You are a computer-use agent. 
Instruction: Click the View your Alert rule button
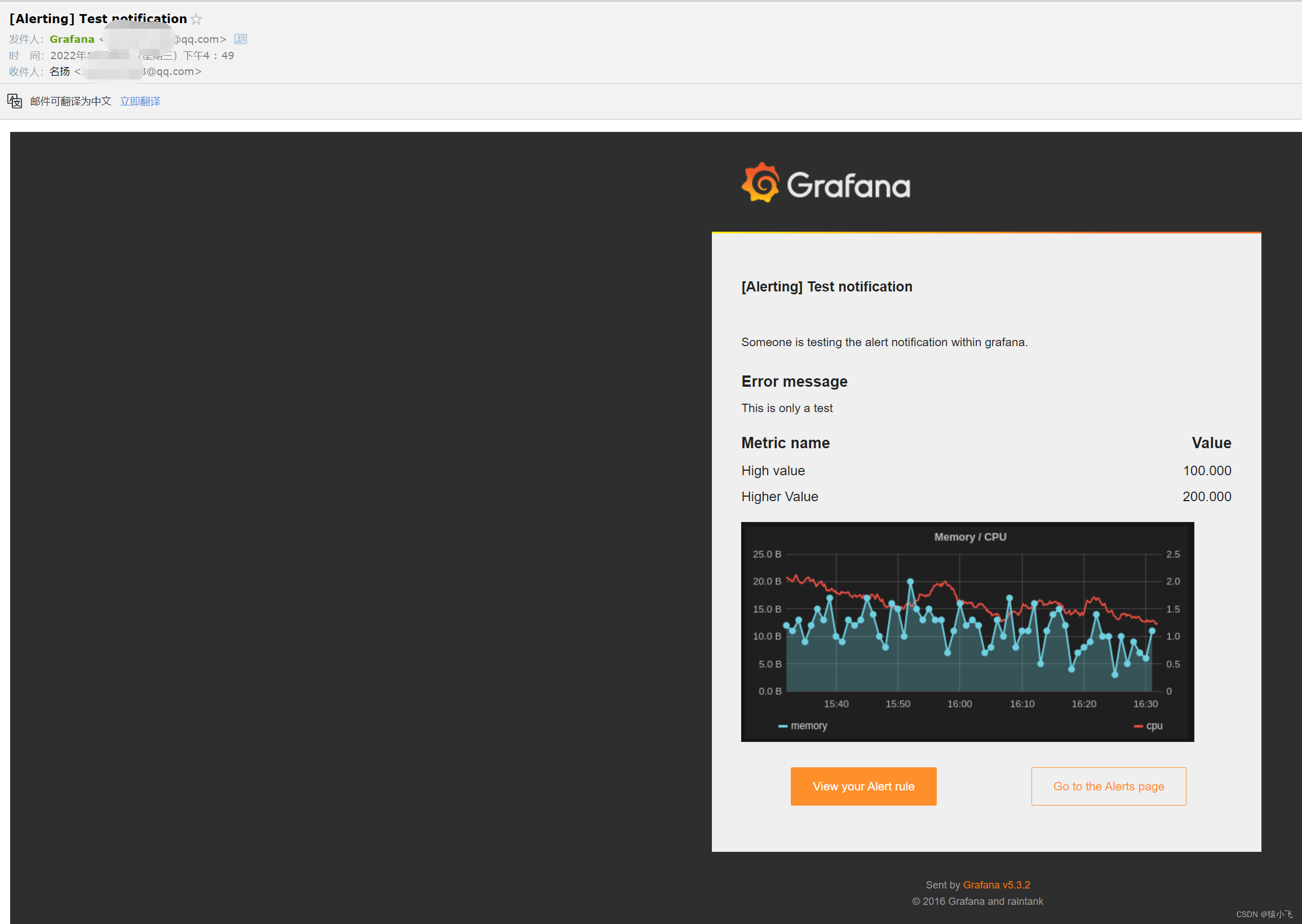(863, 786)
